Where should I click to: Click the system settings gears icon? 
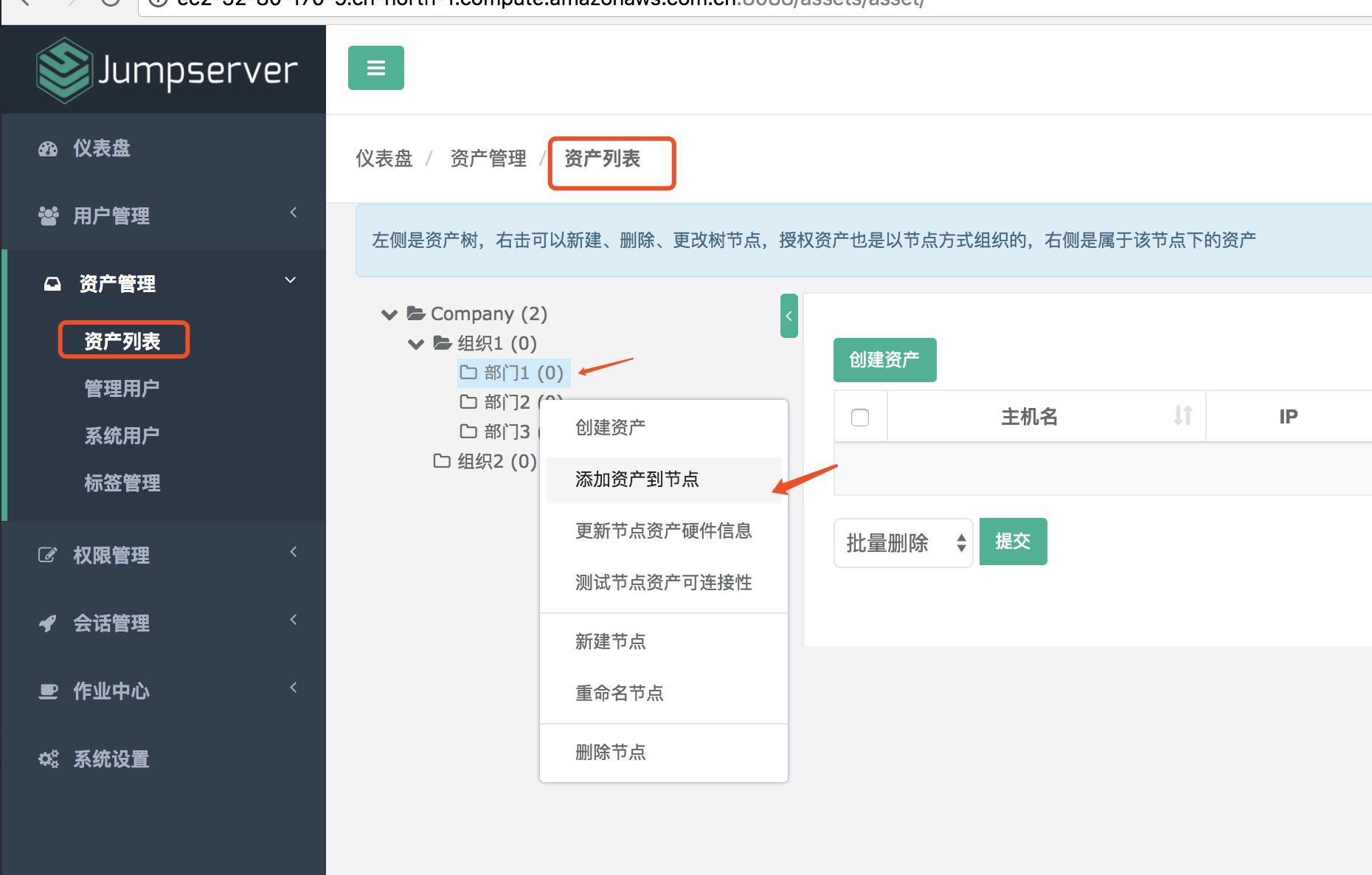click(48, 759)
